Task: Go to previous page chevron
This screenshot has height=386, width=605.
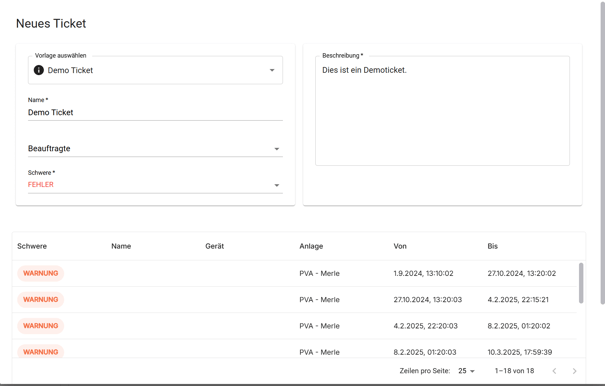Action: click(554, 371)
